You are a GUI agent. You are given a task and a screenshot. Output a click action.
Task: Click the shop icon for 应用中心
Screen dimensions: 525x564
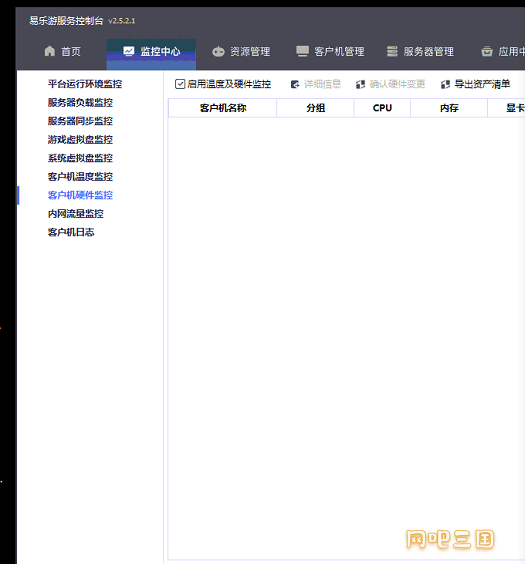point(487,51)
